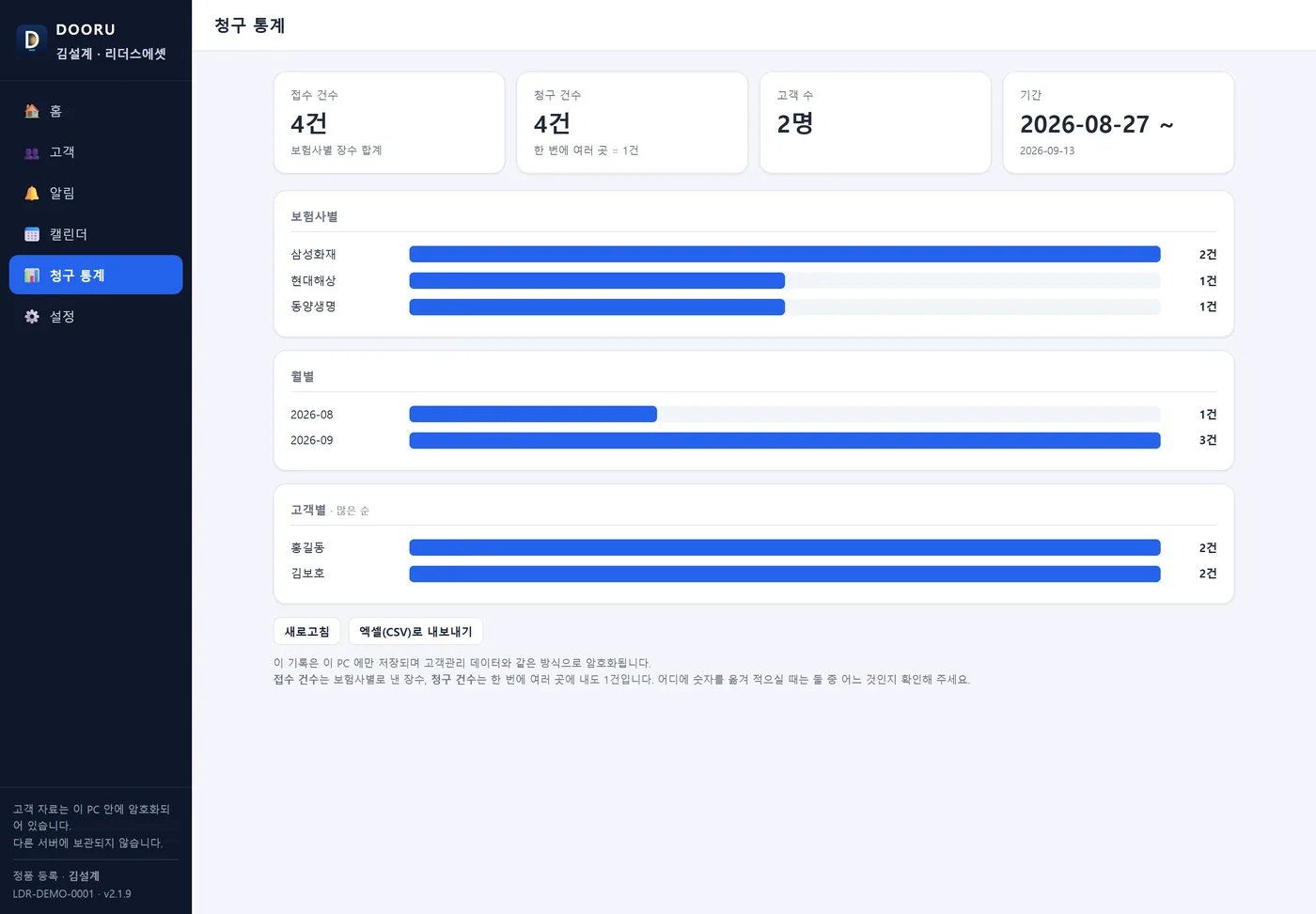Click the 새로고침 button
Screen dimensions: 1316x914
pyautogui.click(x=307, y=632)
